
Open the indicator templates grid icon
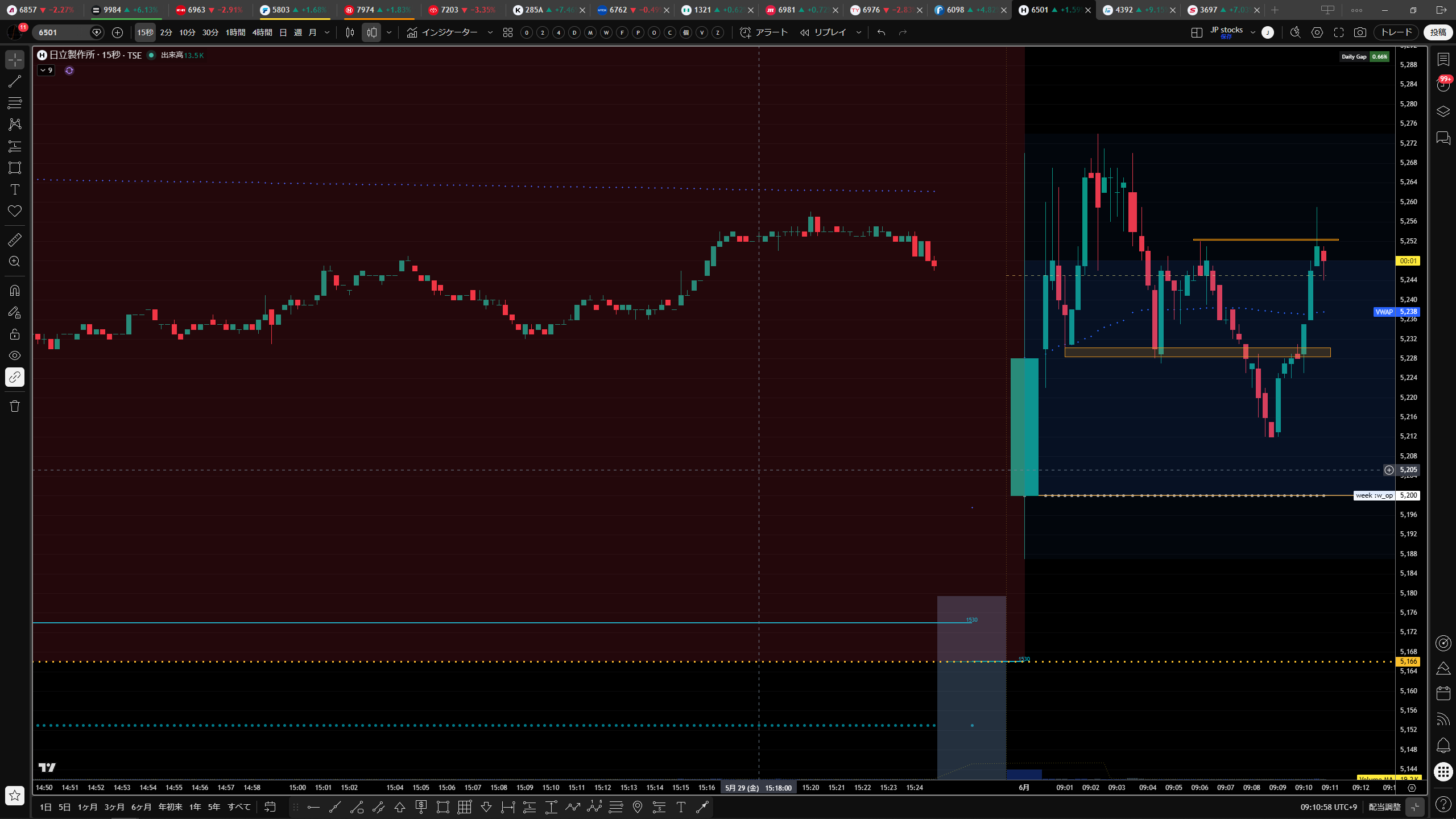click(x=508, y=32)
